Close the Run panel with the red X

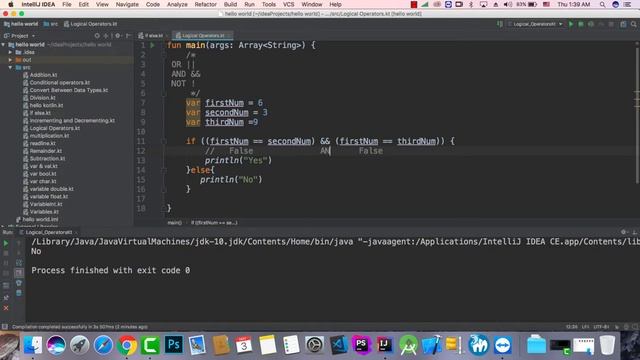click(6, 308)
